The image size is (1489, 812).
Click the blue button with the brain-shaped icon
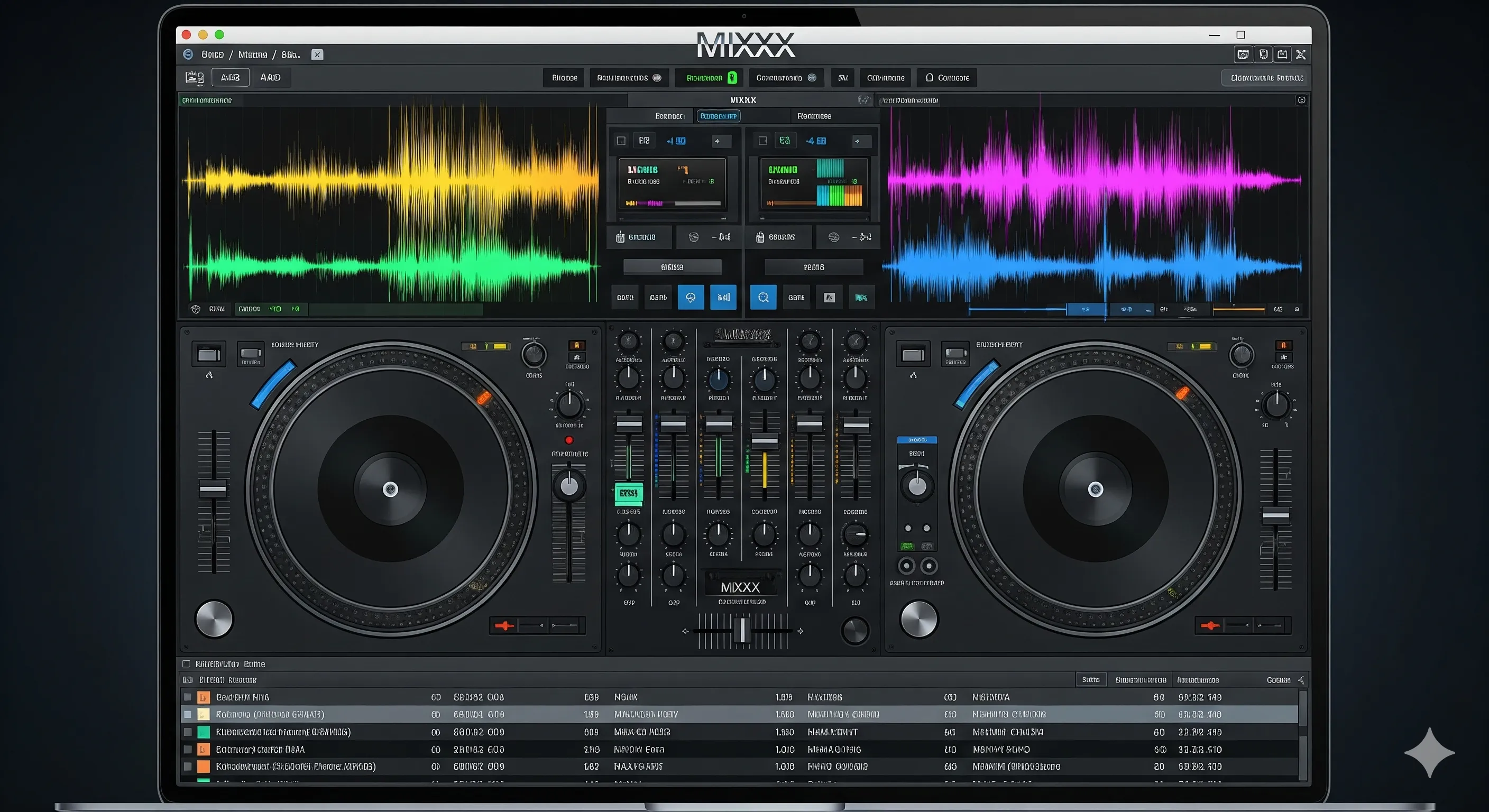[x=691, y=297]
